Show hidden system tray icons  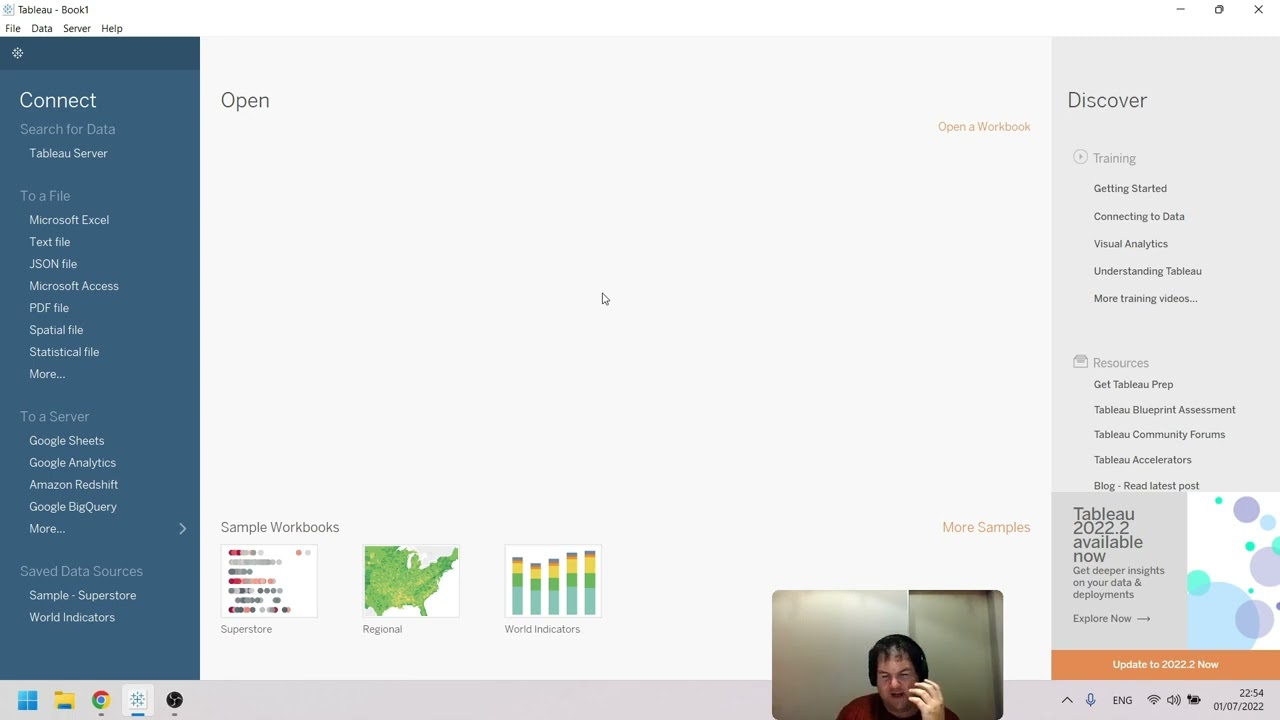tap(1067, 700)
